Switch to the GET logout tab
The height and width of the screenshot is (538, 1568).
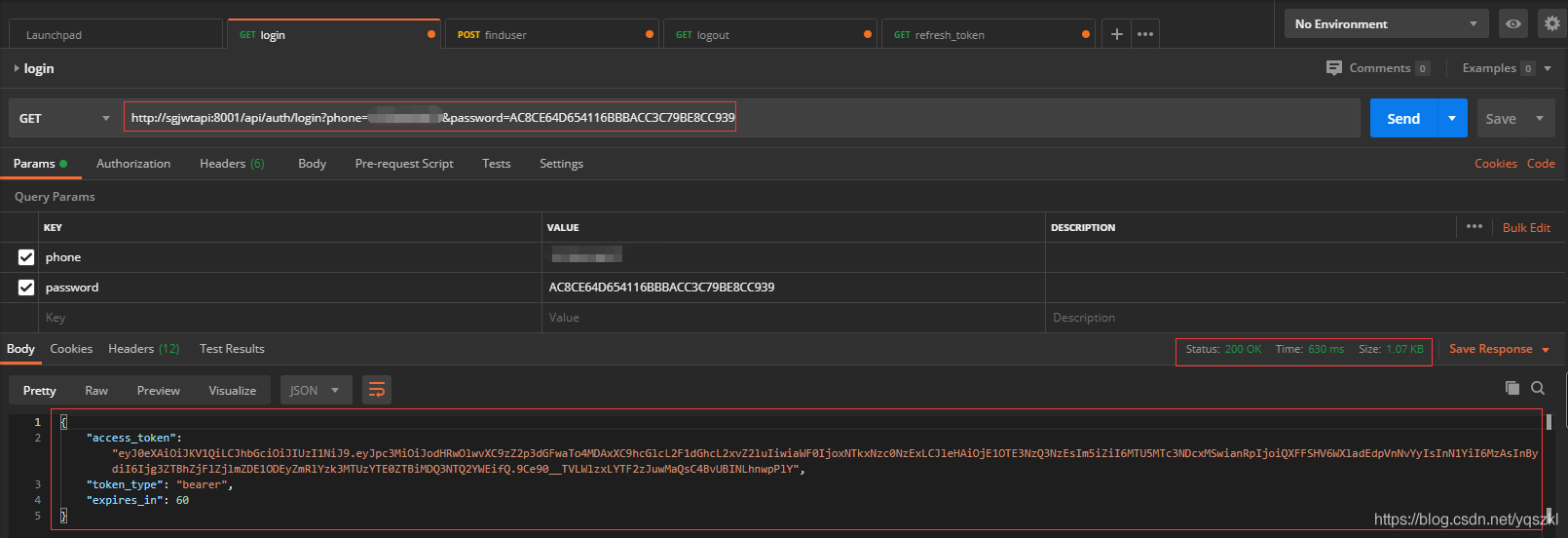(770, 34)
